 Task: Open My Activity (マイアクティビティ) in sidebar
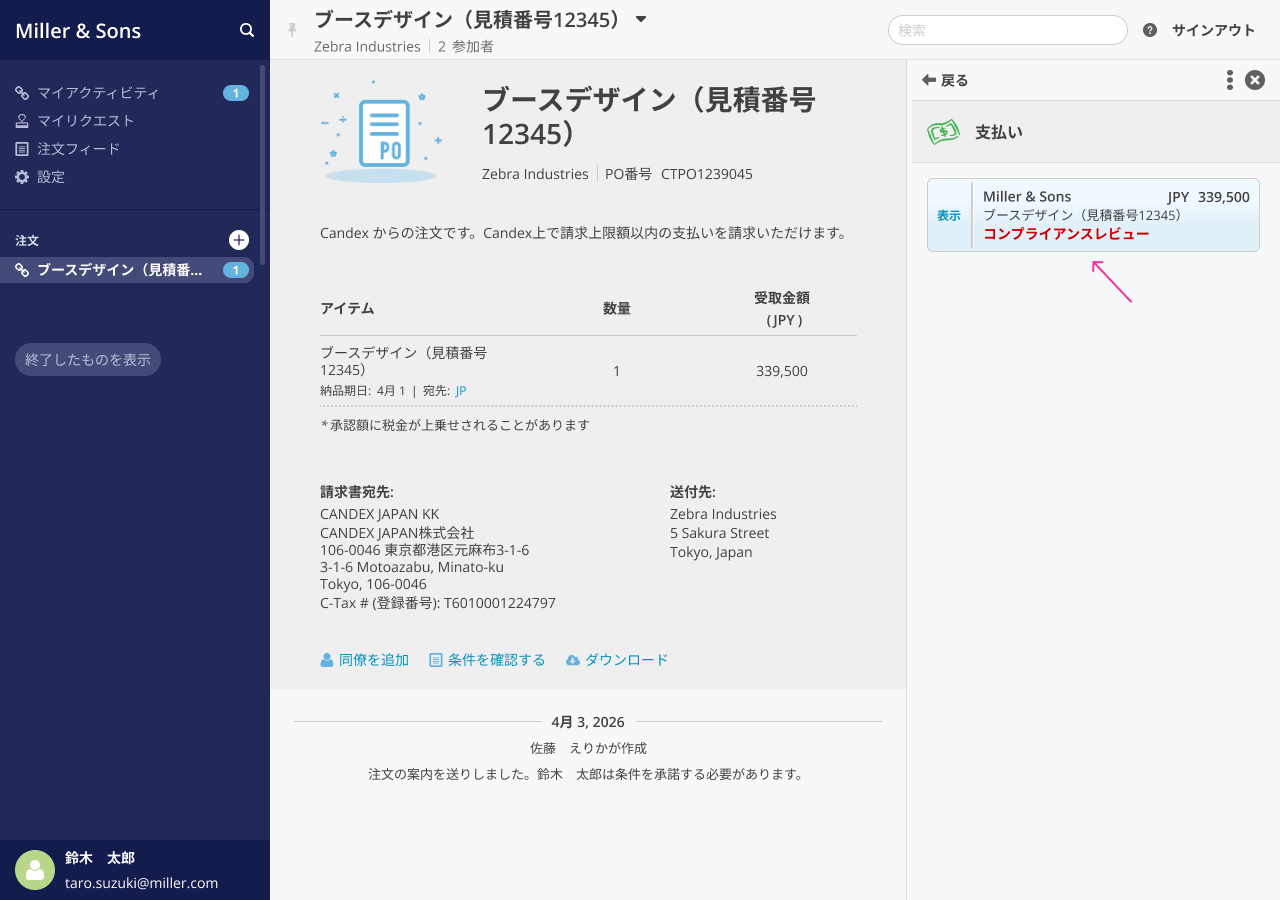click(98, 93)
